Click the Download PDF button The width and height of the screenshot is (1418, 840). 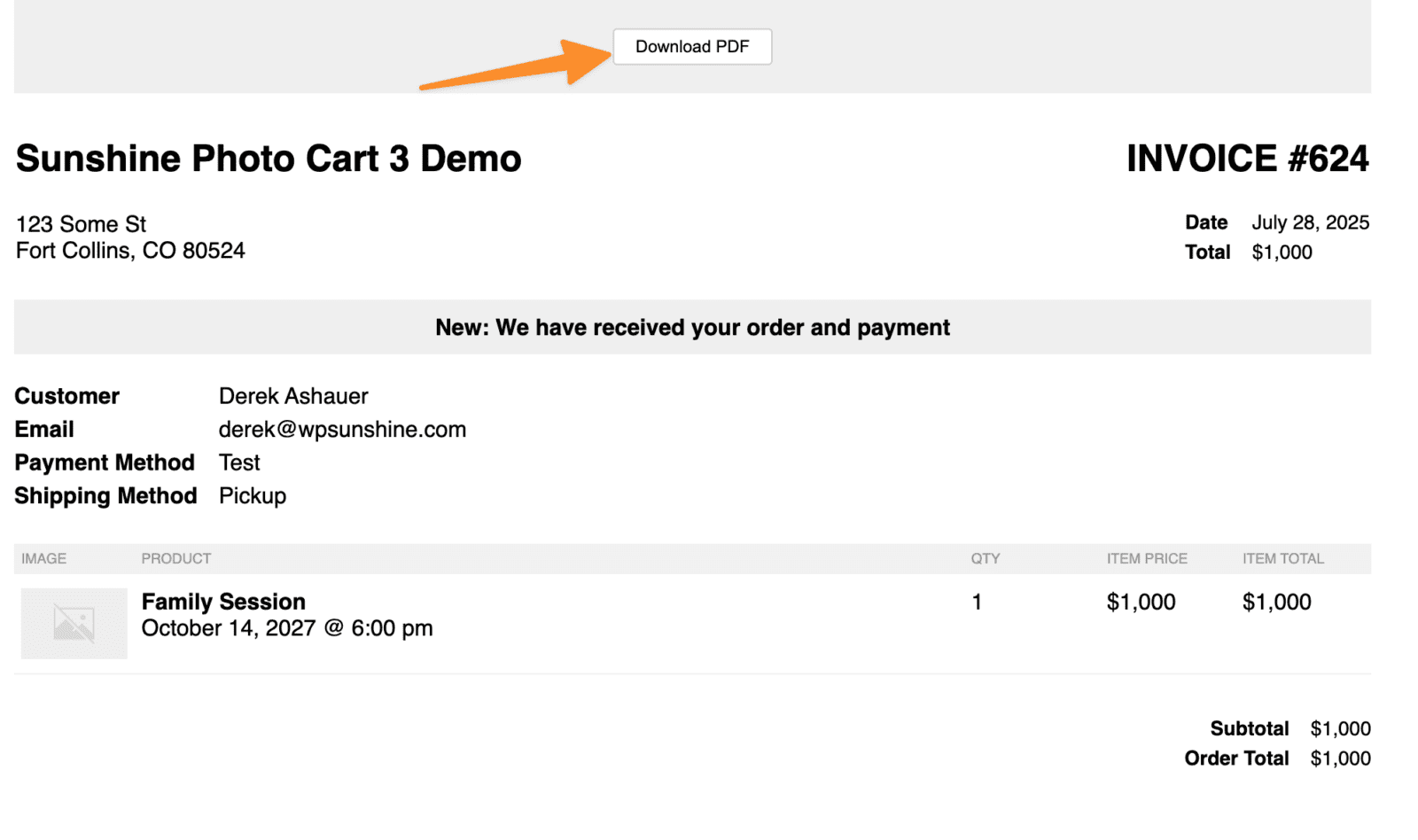(x=691, y=47)
